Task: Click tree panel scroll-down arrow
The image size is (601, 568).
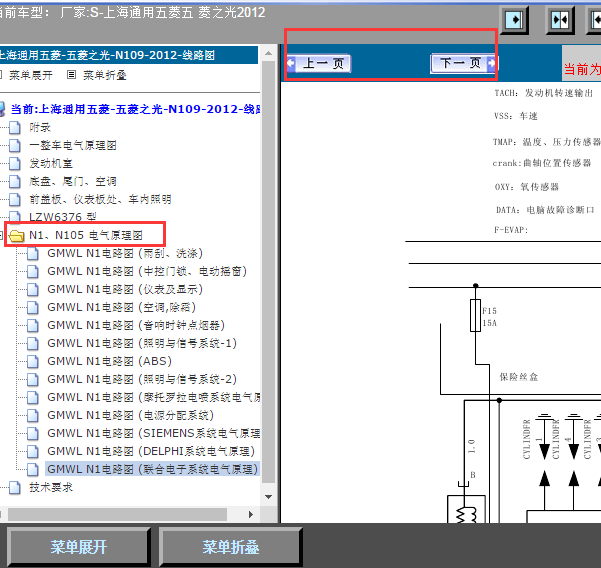Action: [269, 497]
